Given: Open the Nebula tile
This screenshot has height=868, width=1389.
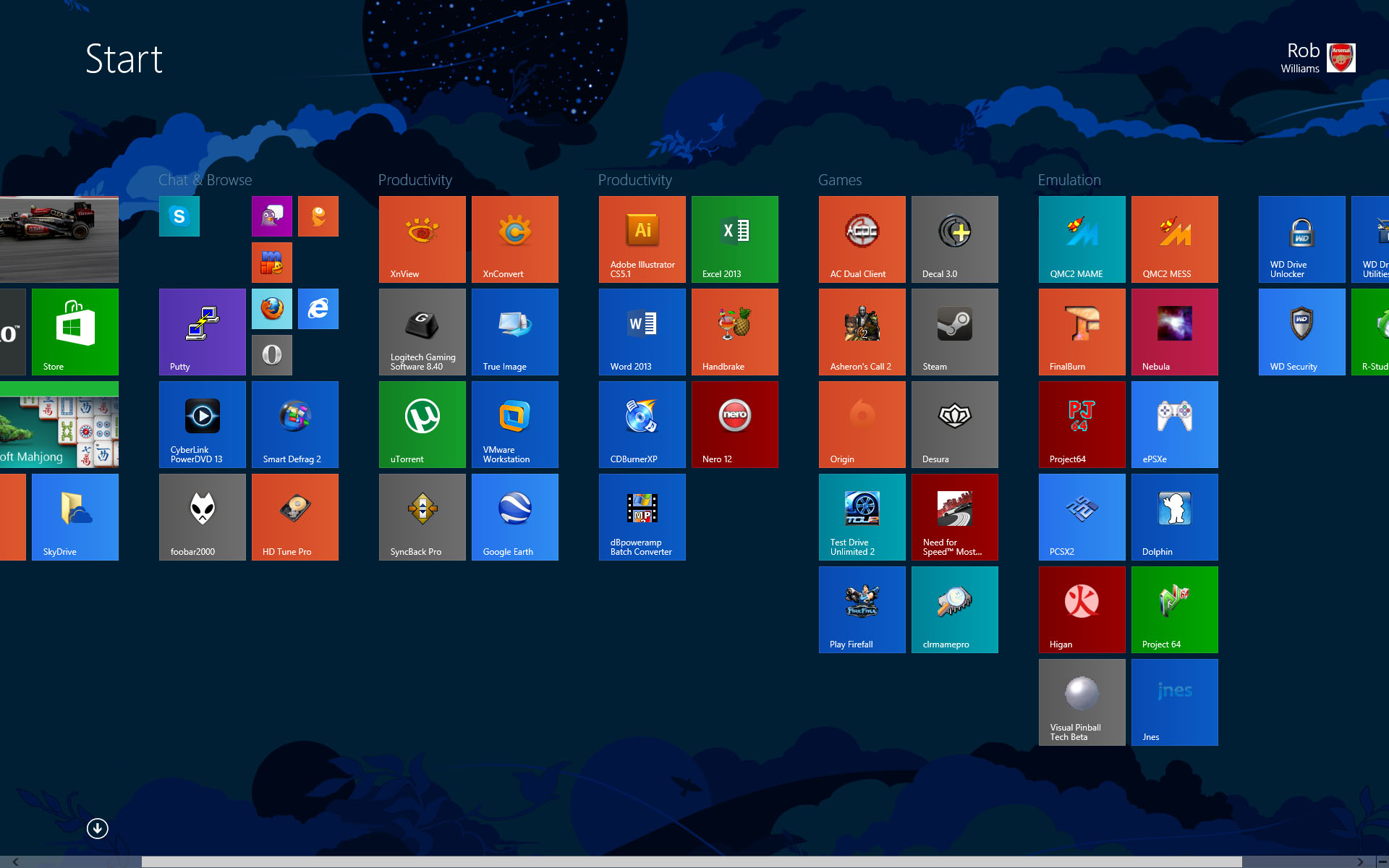Looking at the screenshot, I should click(1175, 332).
